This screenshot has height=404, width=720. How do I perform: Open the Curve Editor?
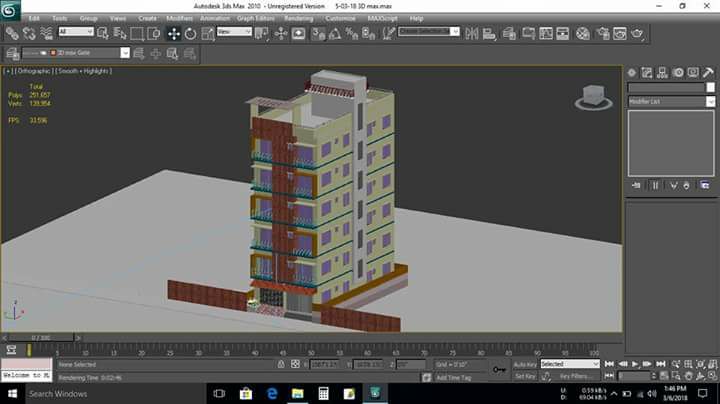pos(529,34)
